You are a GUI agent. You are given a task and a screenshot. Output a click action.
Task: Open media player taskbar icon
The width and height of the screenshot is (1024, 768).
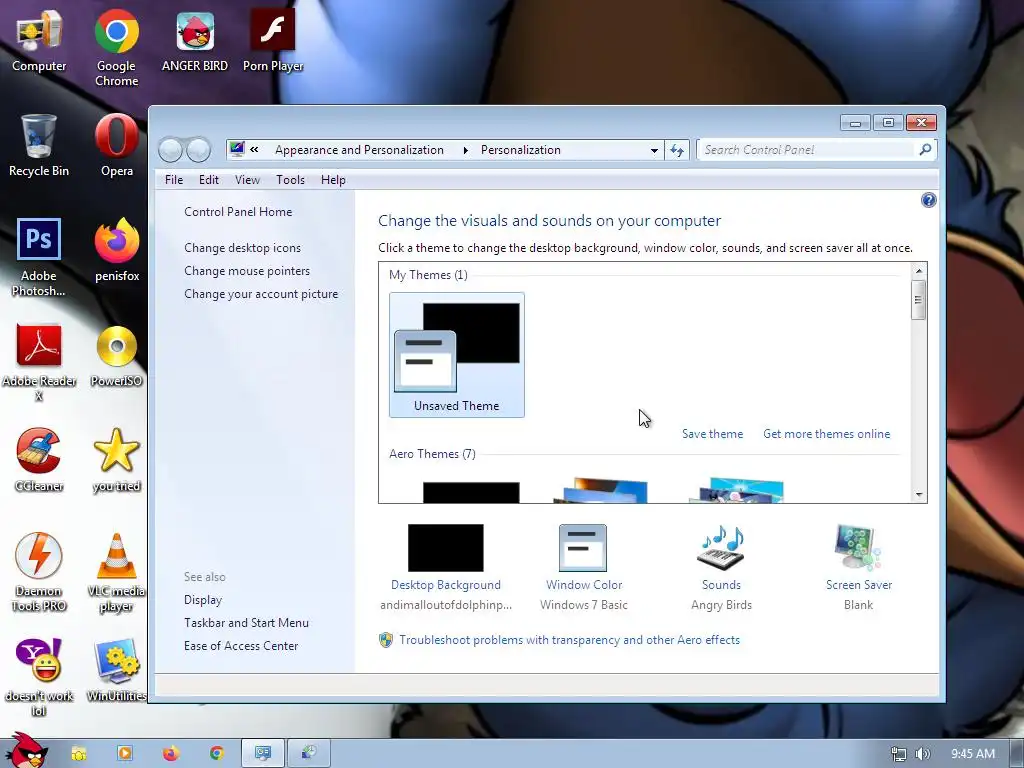click(125, 754)
